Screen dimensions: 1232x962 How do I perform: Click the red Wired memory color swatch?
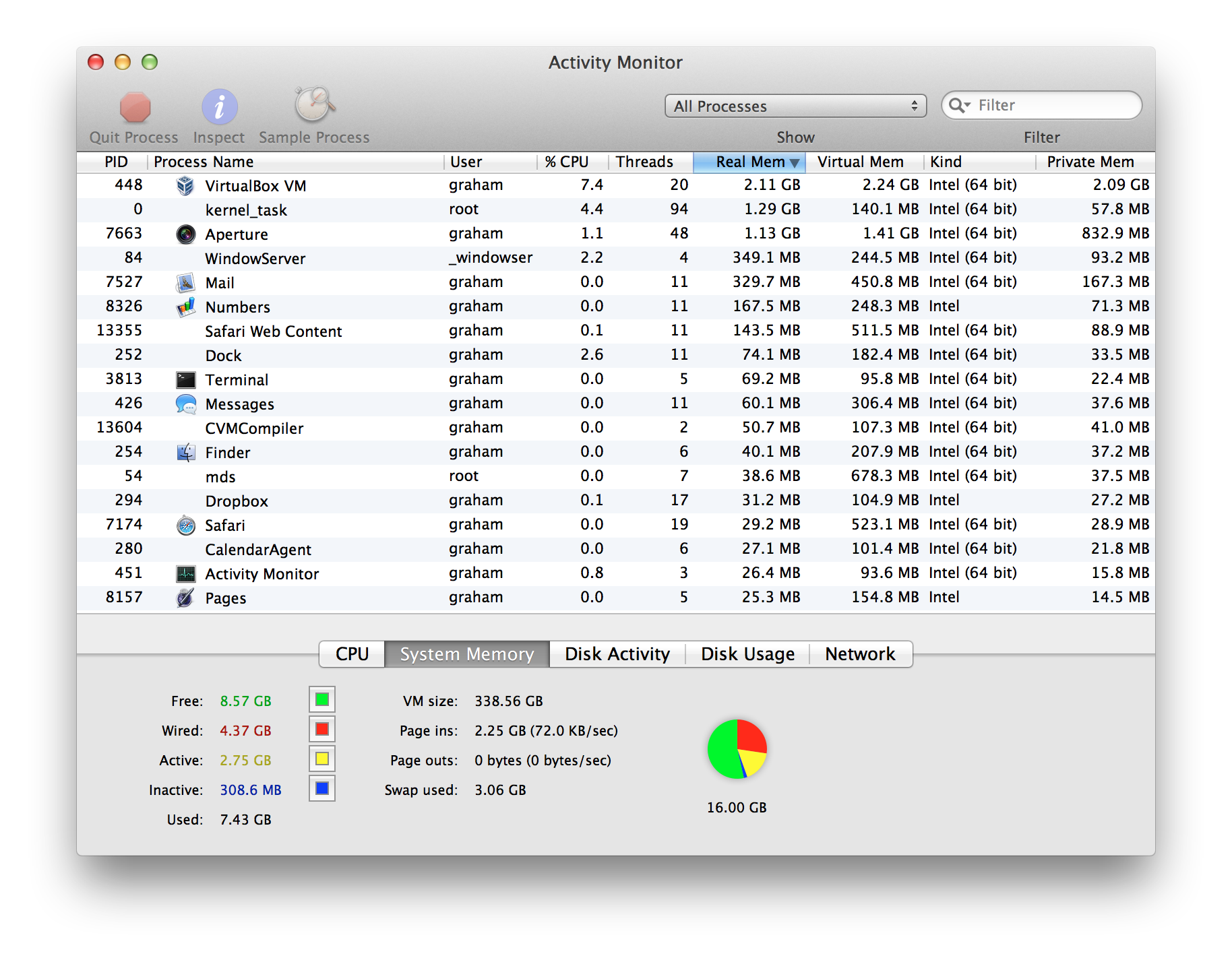[x=322, y=729]
